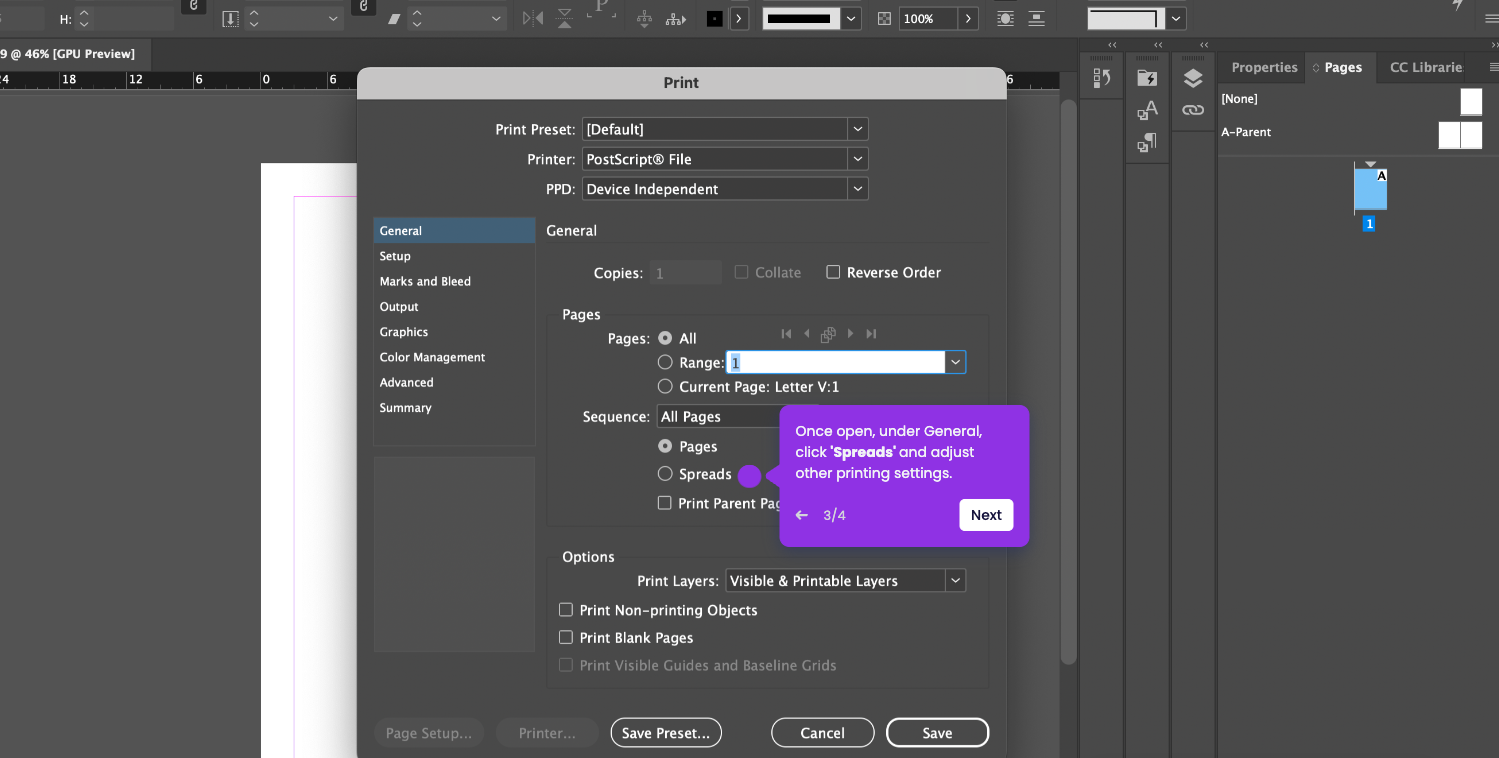Expand the Range field dropdown arrow
1499x758 pixels.
pos(956,362)
